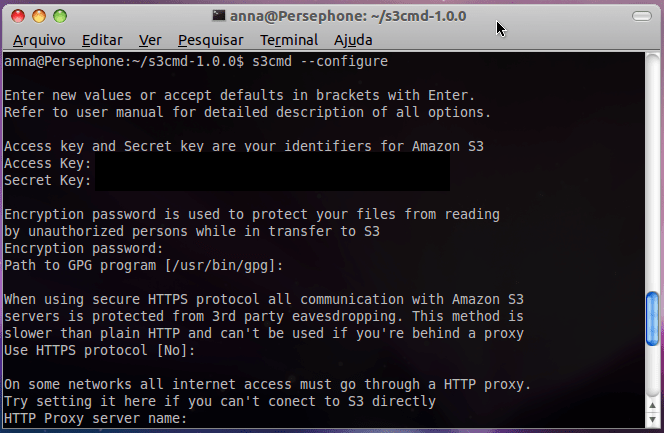Viewport: 664px width, 433px height.
Task: Maximize the window using green button
Action: coord(63,17)
